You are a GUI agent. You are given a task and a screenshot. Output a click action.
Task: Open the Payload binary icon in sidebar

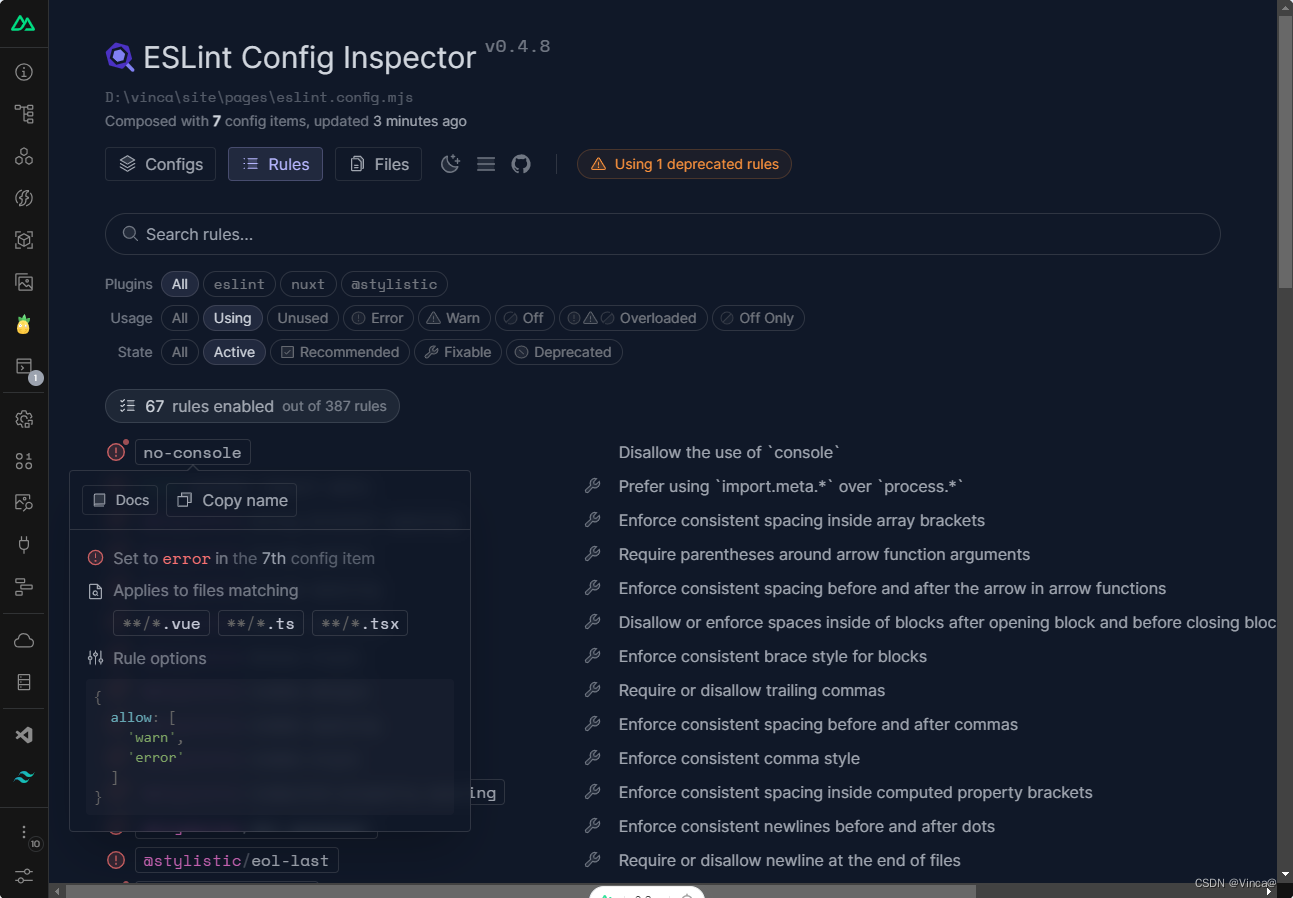coord(24,461)
